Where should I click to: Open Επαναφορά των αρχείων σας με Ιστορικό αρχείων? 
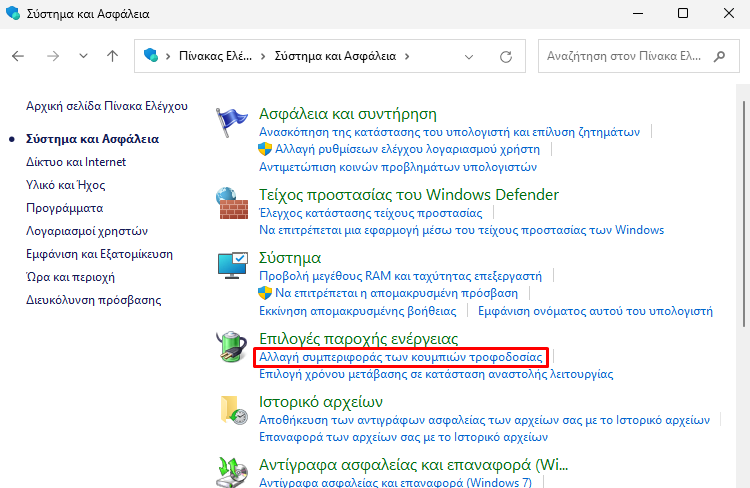[404, 437]
